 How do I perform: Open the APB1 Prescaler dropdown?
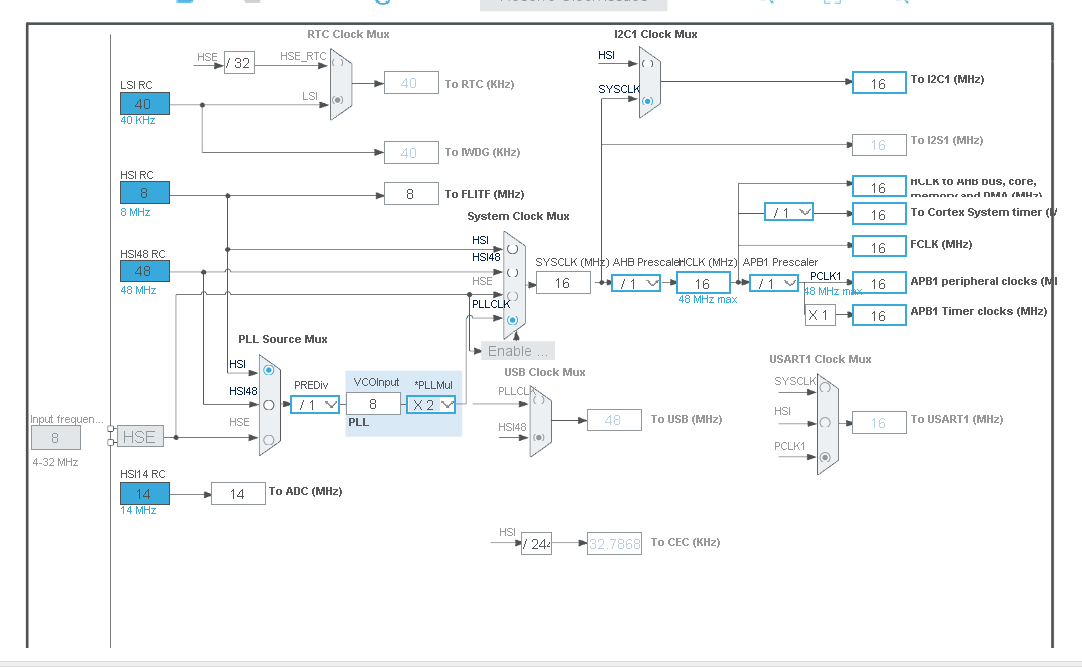[774, 283]
